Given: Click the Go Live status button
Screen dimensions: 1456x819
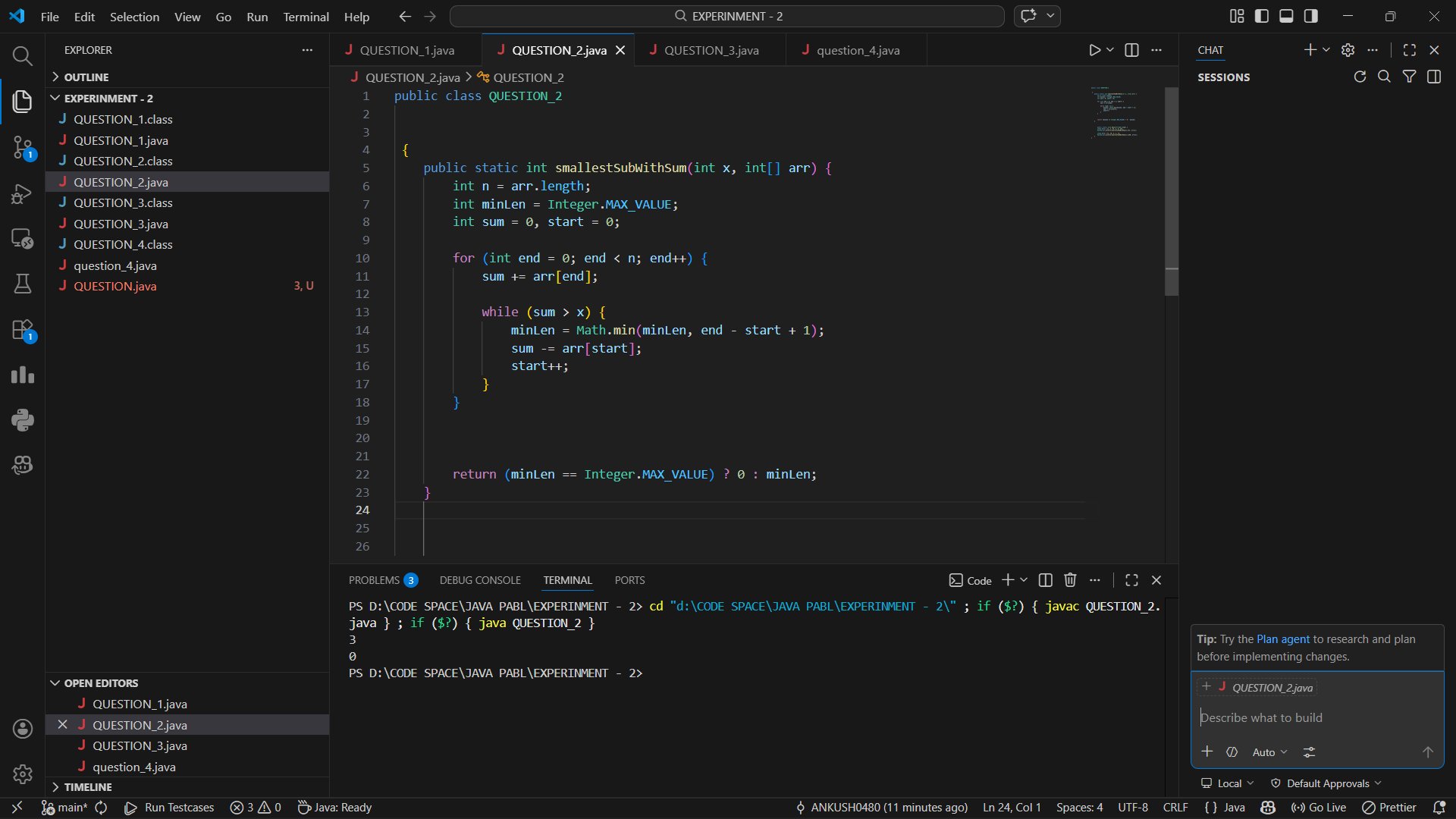Looking at the screenshot, I should coord(1319,808).
